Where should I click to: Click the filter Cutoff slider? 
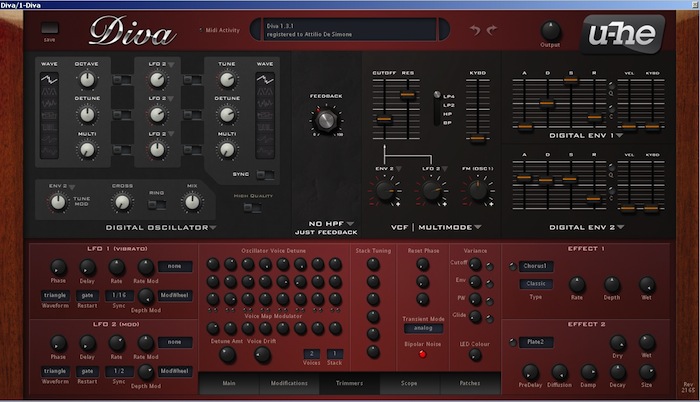coord(384,119)
